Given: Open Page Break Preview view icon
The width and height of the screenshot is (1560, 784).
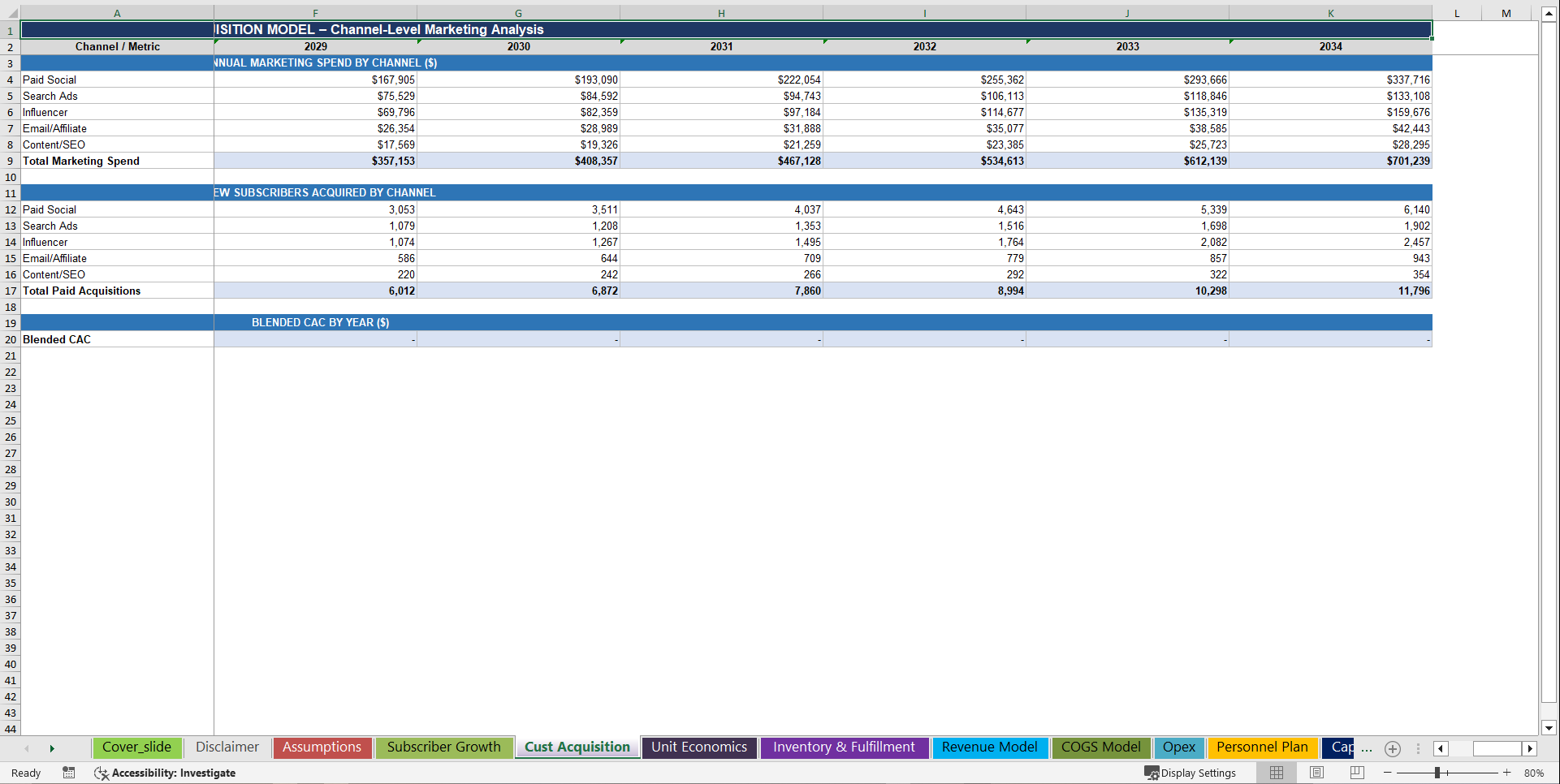Looking at the screenshot, I should click(1357, 773).
